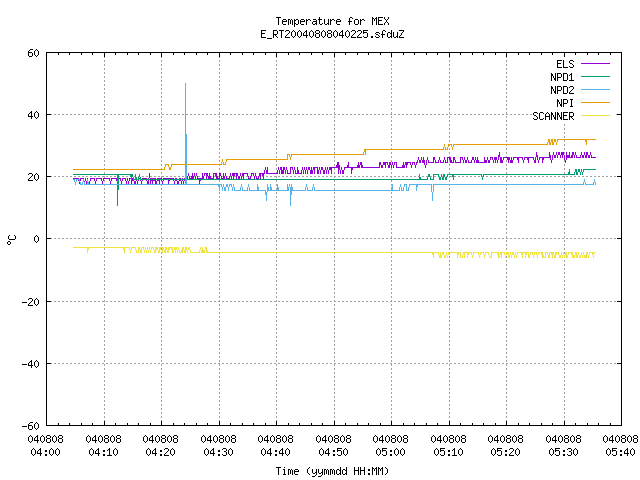Click the green NPD1 legend line sample
This screenshot has height=480, width=640.
coord(595,77)
